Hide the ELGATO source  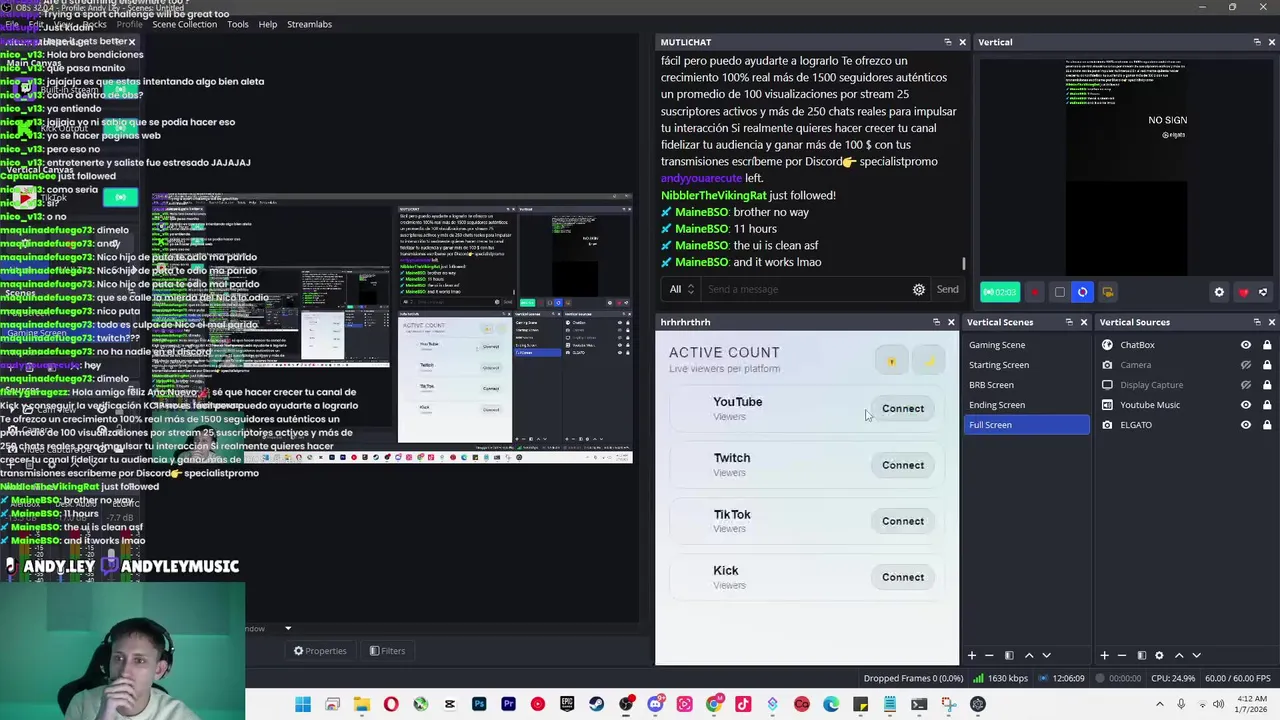tap(1246, 425)
